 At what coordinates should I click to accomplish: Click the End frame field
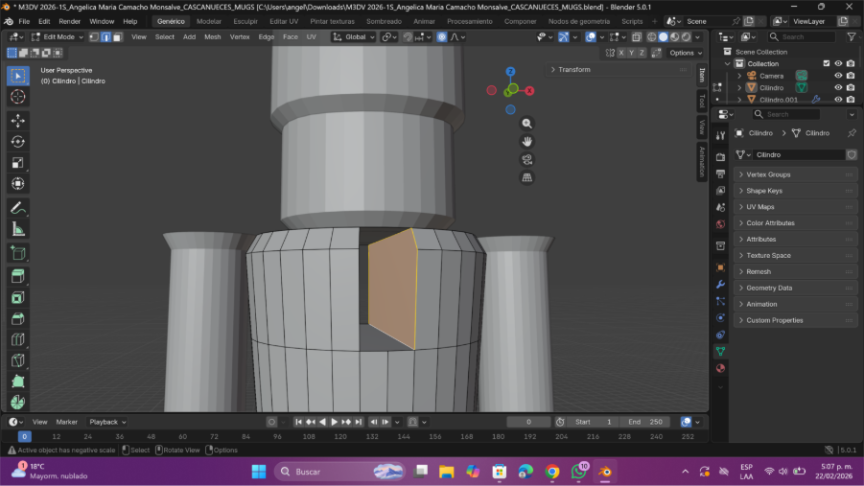pyautogui.click(x=644, y=422)
